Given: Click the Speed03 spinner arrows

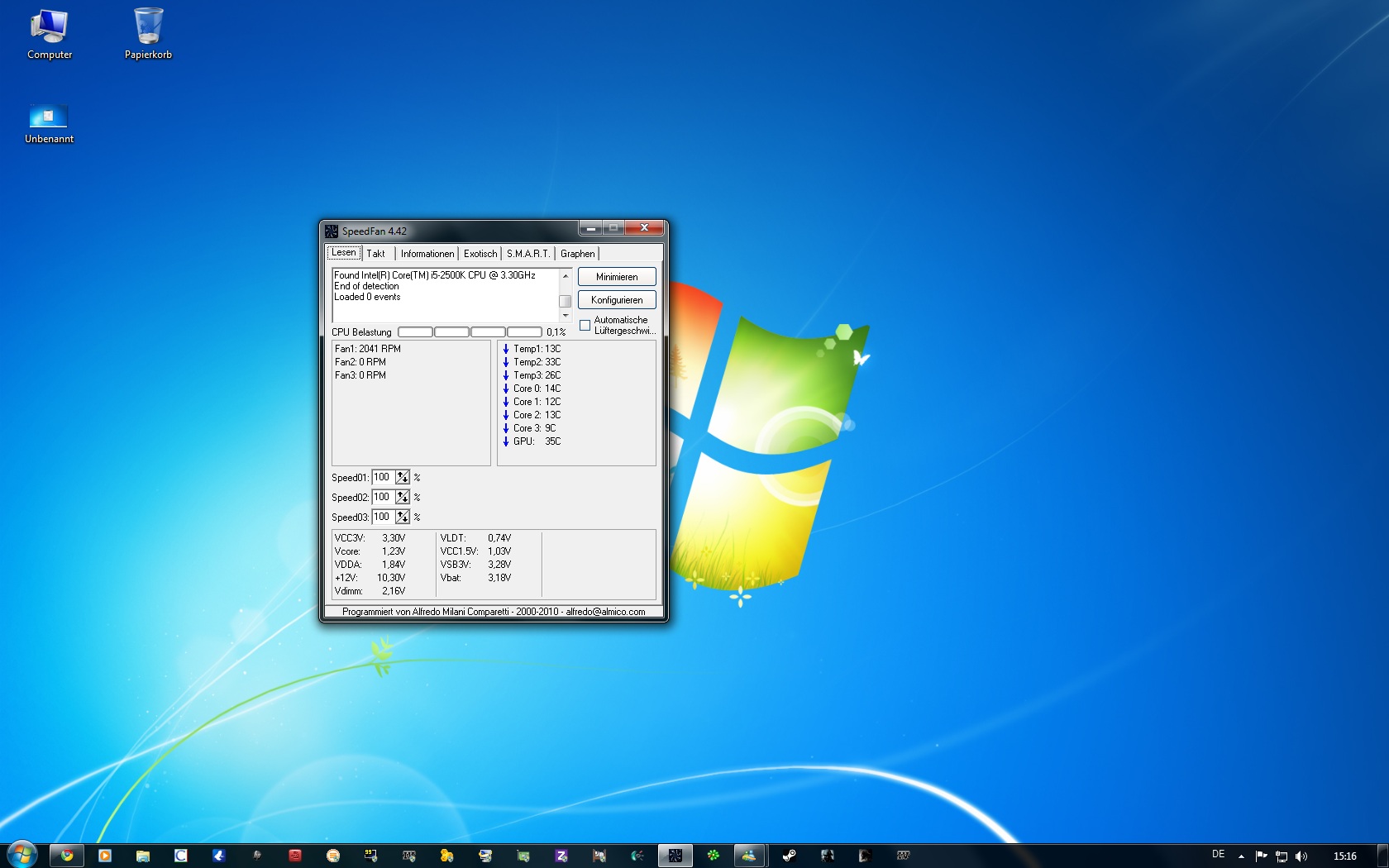Looking at the screenshot, I should pyautogui.click(x=403, y=517).
